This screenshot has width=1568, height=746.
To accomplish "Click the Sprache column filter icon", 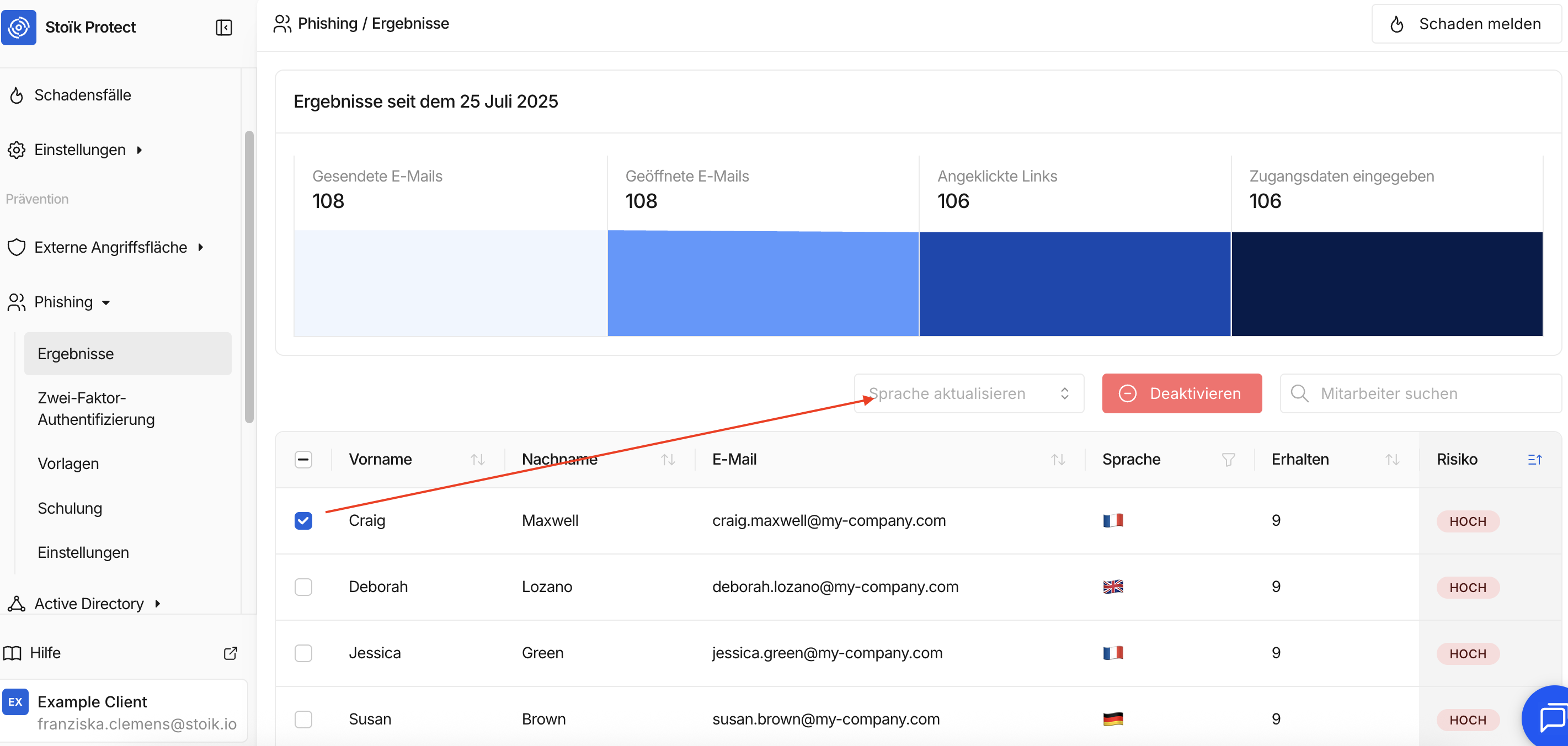I will (1228, 460).
